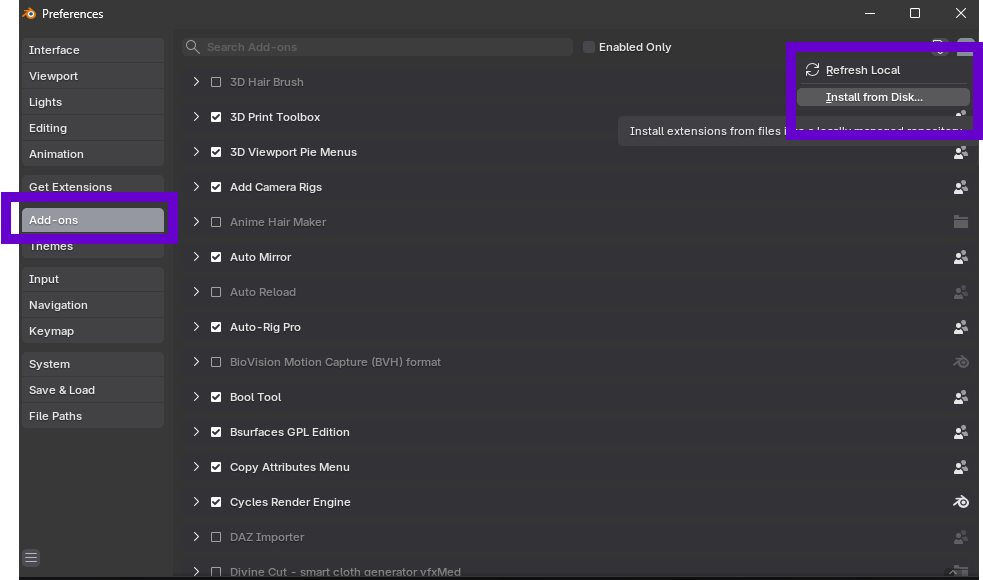Open the Interface preferences tab
The image size is (983, 580).
93,50
